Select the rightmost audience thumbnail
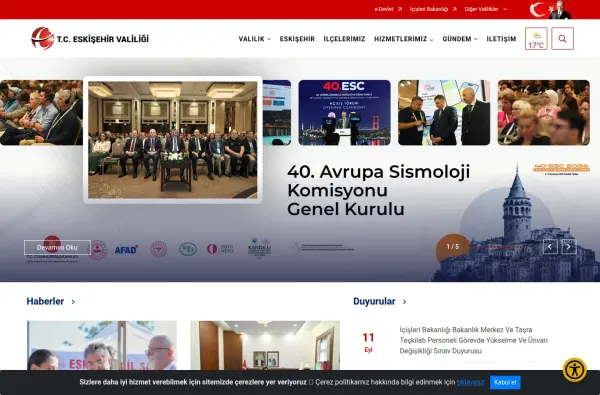 tap(543, 113)
